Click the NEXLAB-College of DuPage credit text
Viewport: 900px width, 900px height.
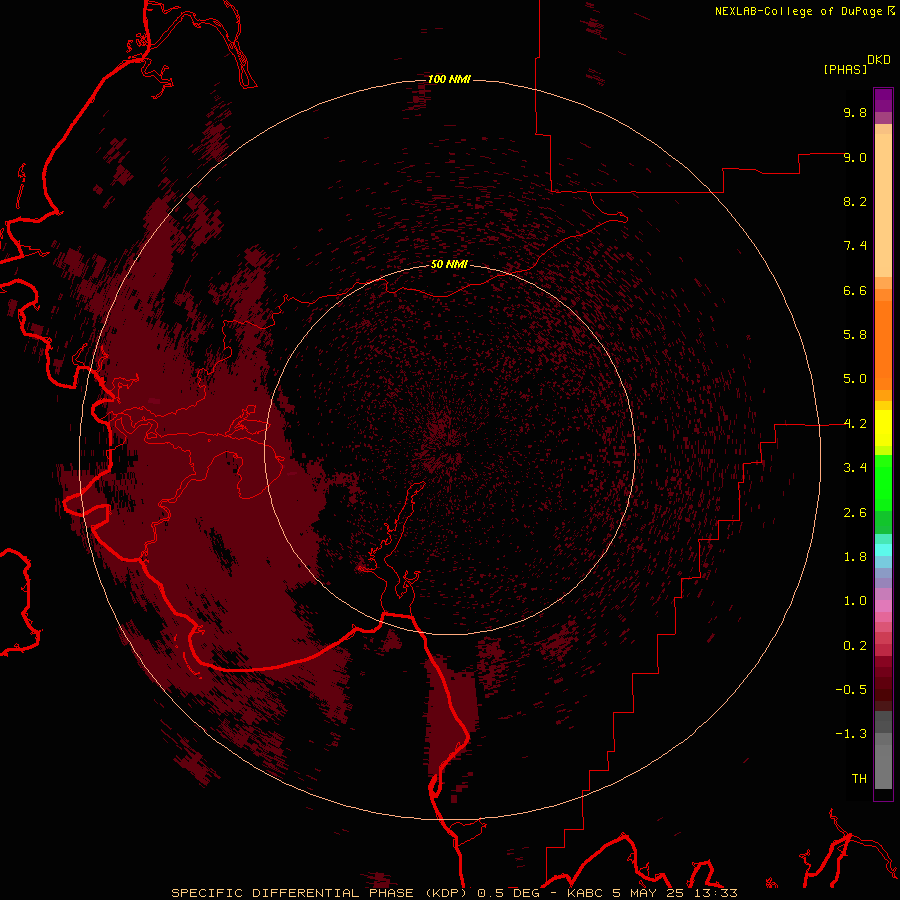[798, 11]
